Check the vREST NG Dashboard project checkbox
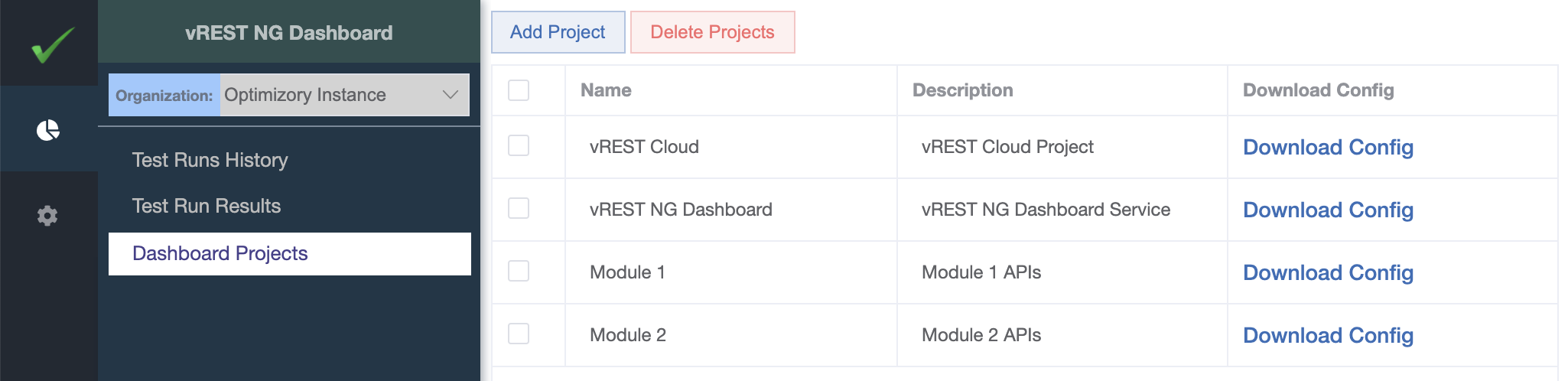Image resolution: width=1568 pixels, height=381 pixels. [x=519, y=208]
